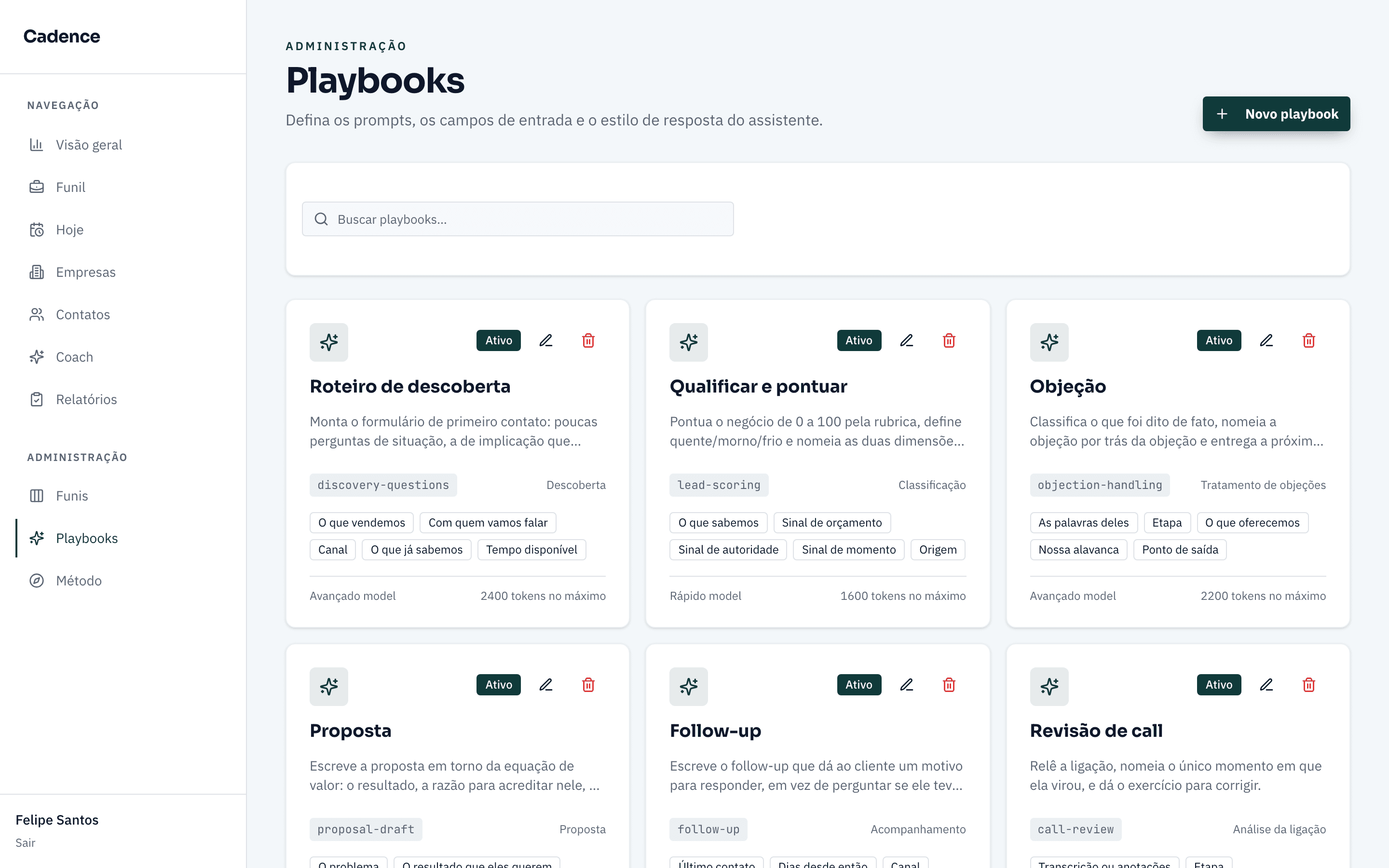Screen dimensions: 1389x868
Task: Click the Coach sparkle icon
Action: point(37,357)
